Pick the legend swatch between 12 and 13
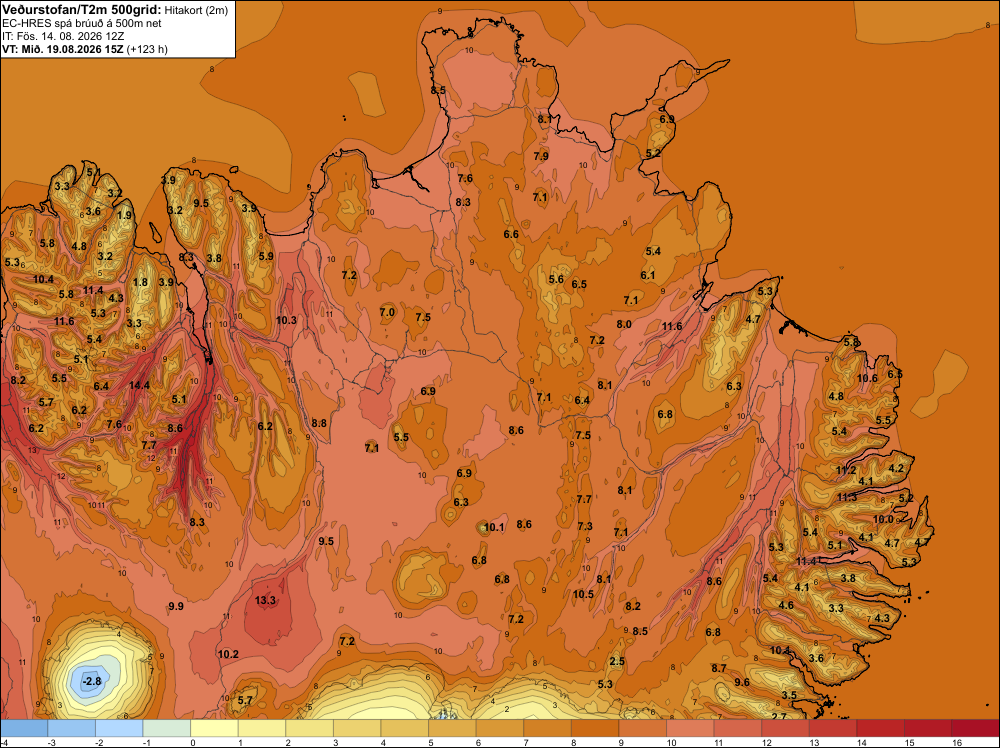 click(x=785, y=728)
